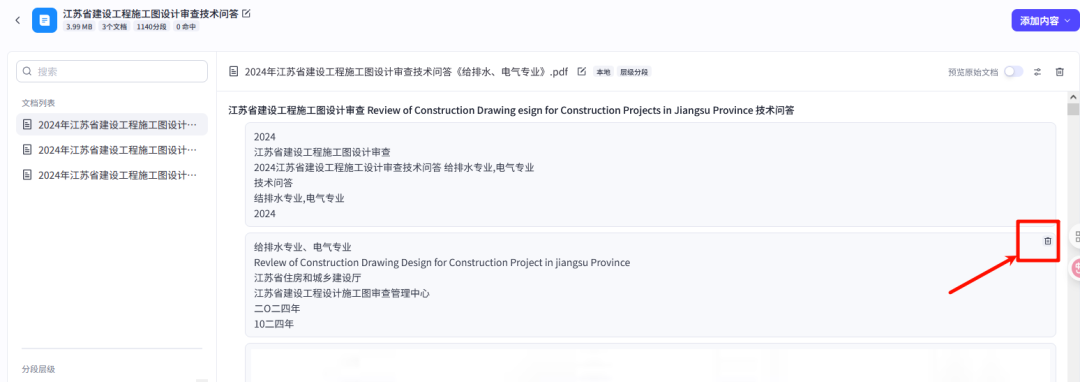Image resolution: width=1080 pixels, height=382 pixels.
Task: Rename the pdf via its edit pencil icon
Action: [x=581, y=72]
